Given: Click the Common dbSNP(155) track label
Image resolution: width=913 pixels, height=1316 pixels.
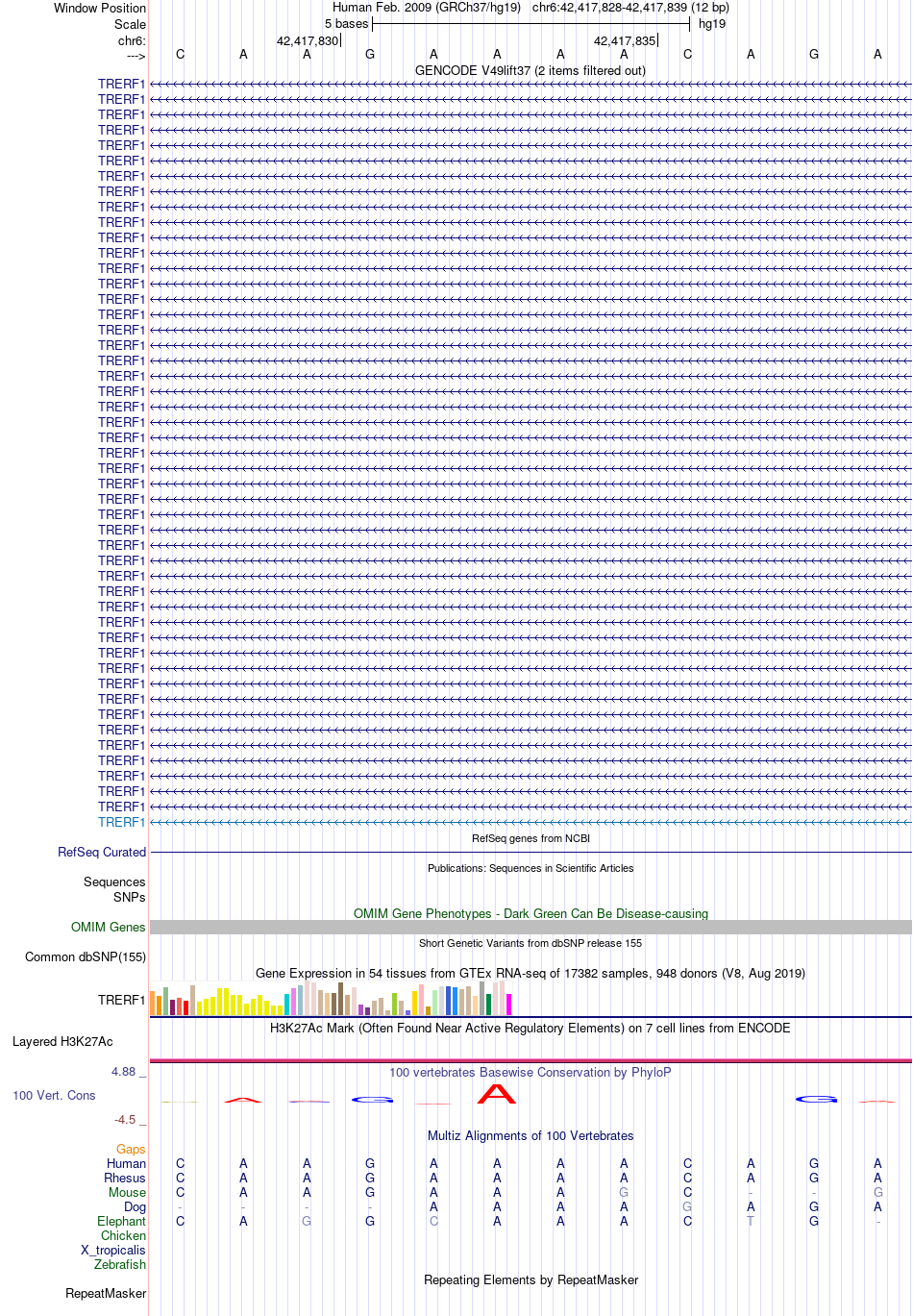Looking at the screenshot, I should [x=86, y=956].
